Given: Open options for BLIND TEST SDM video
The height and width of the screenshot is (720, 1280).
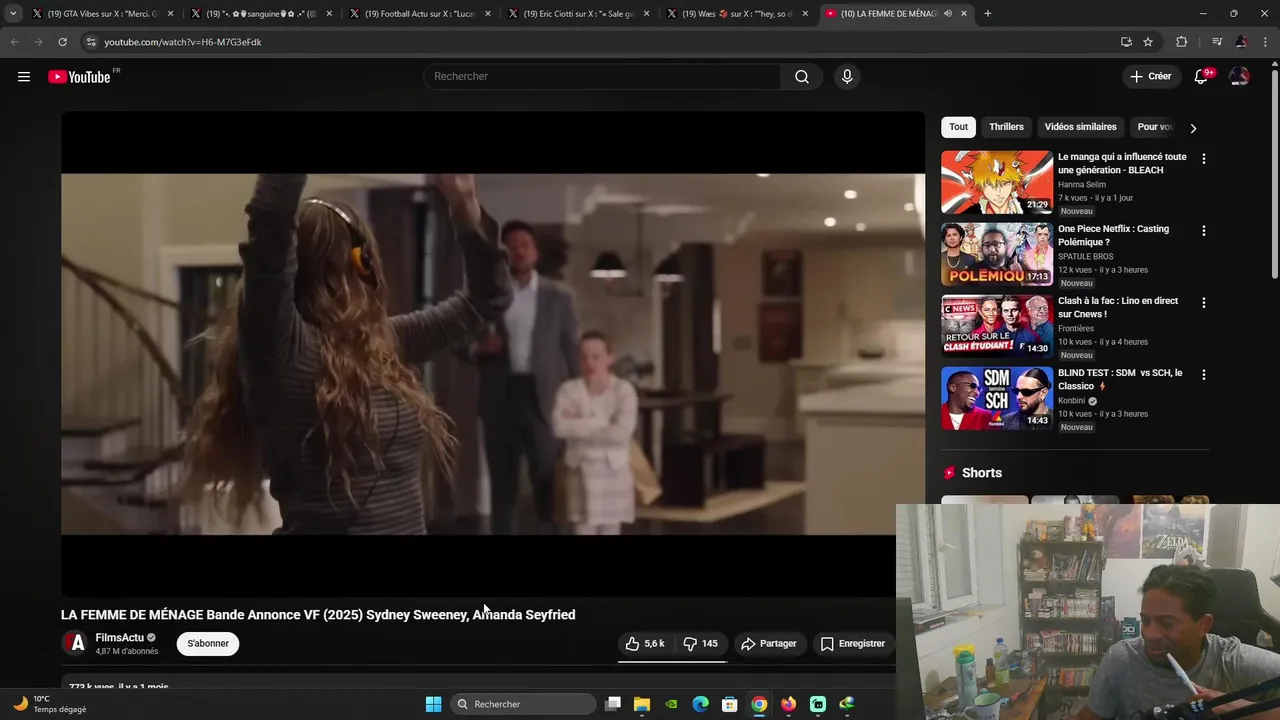Looking at the screenshot, I should pos(1203,375).
